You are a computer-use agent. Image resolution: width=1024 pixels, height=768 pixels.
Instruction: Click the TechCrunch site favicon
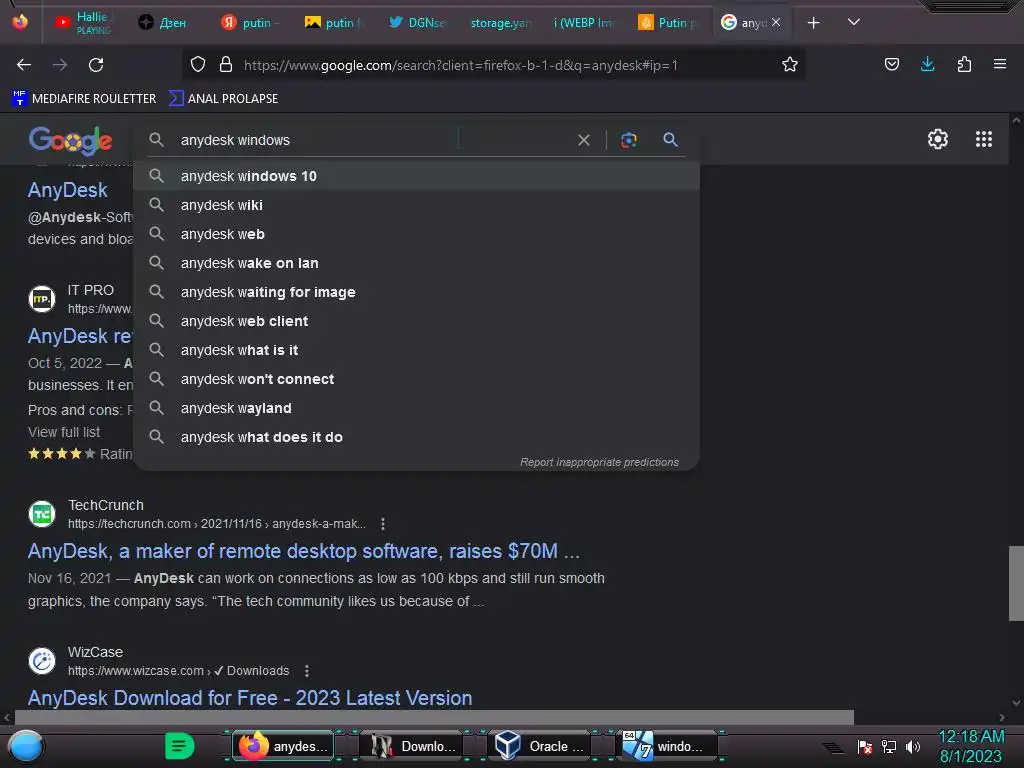pos(42,514)
